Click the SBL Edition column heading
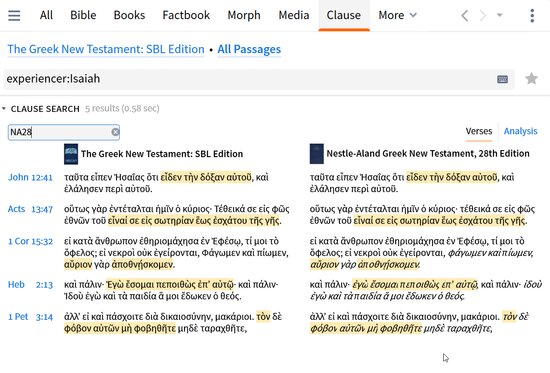 click(162, 154)
